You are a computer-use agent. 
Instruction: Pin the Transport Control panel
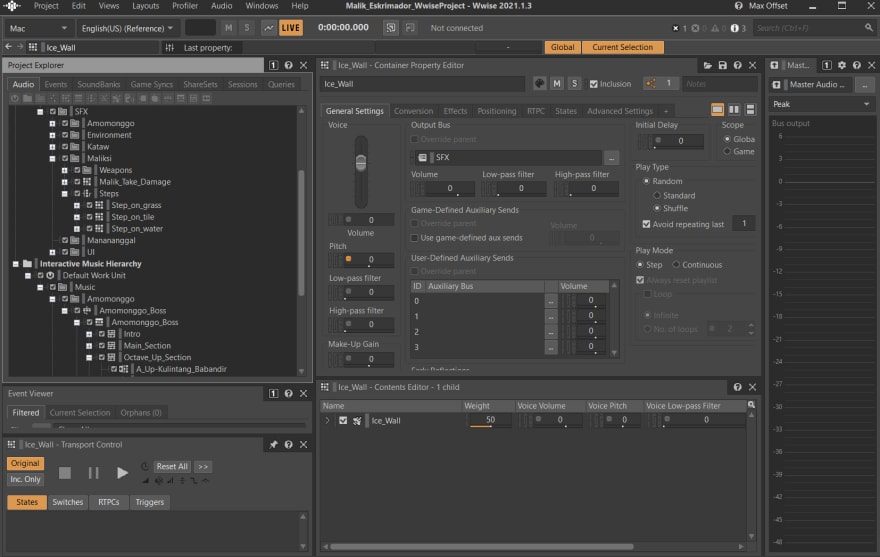(273, 445)
